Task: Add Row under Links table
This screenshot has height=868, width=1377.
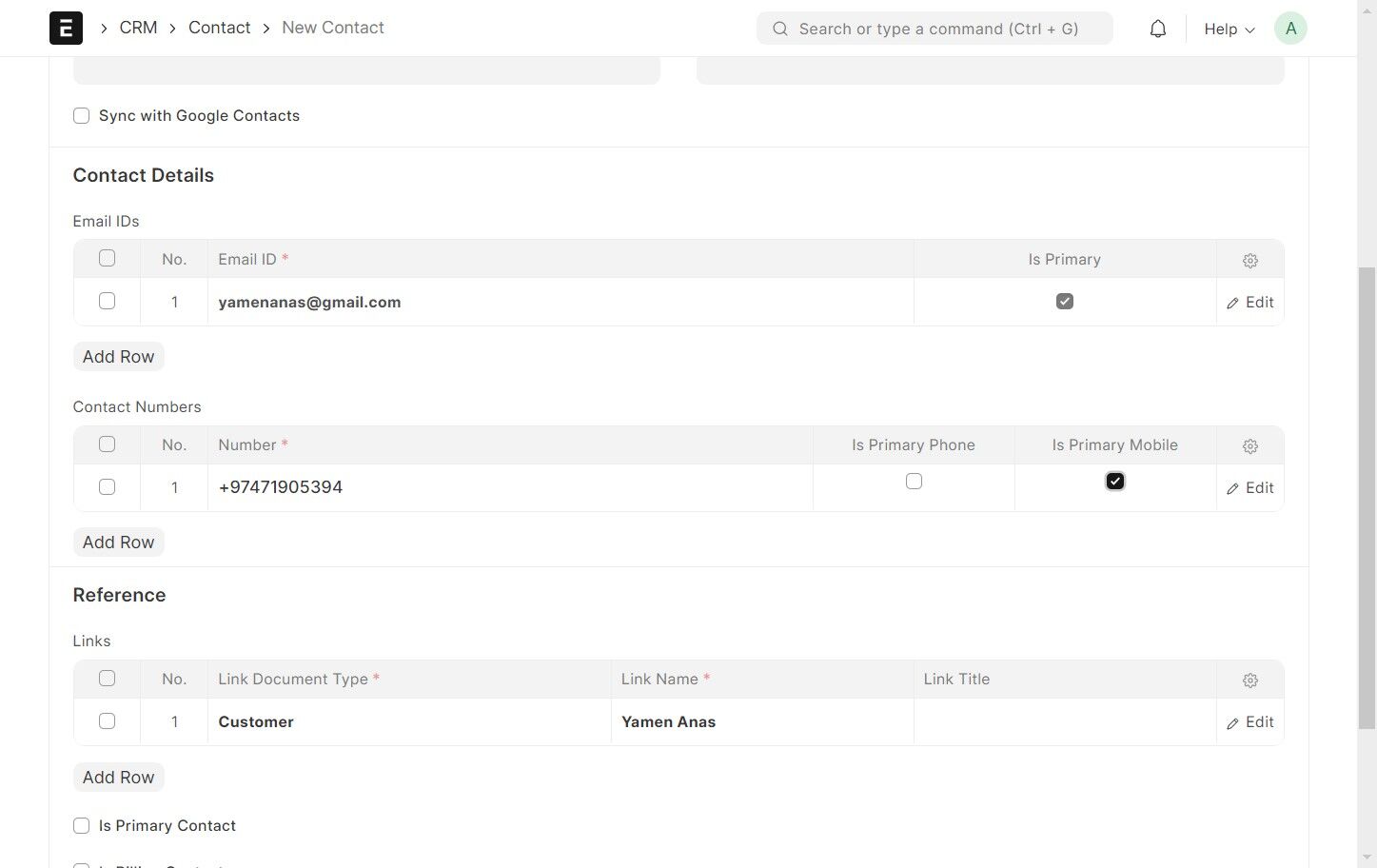Action: [119, 777]
